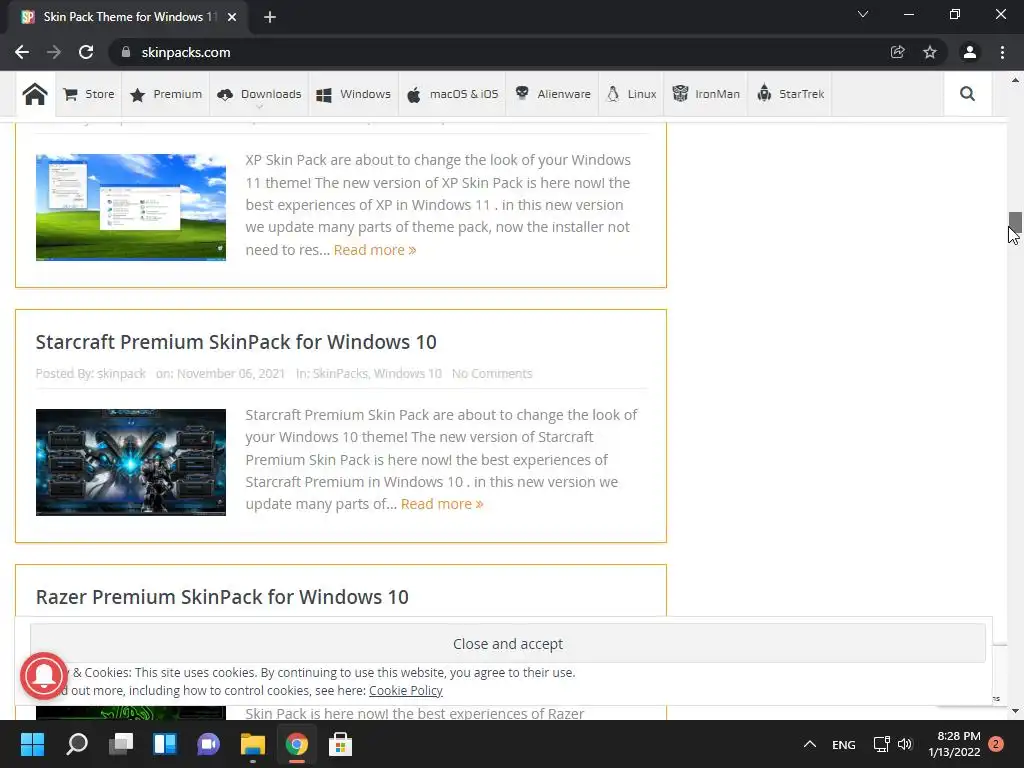Expand the Downloads menu
This screenshot has height=768, width=1024.
point(259,94)
